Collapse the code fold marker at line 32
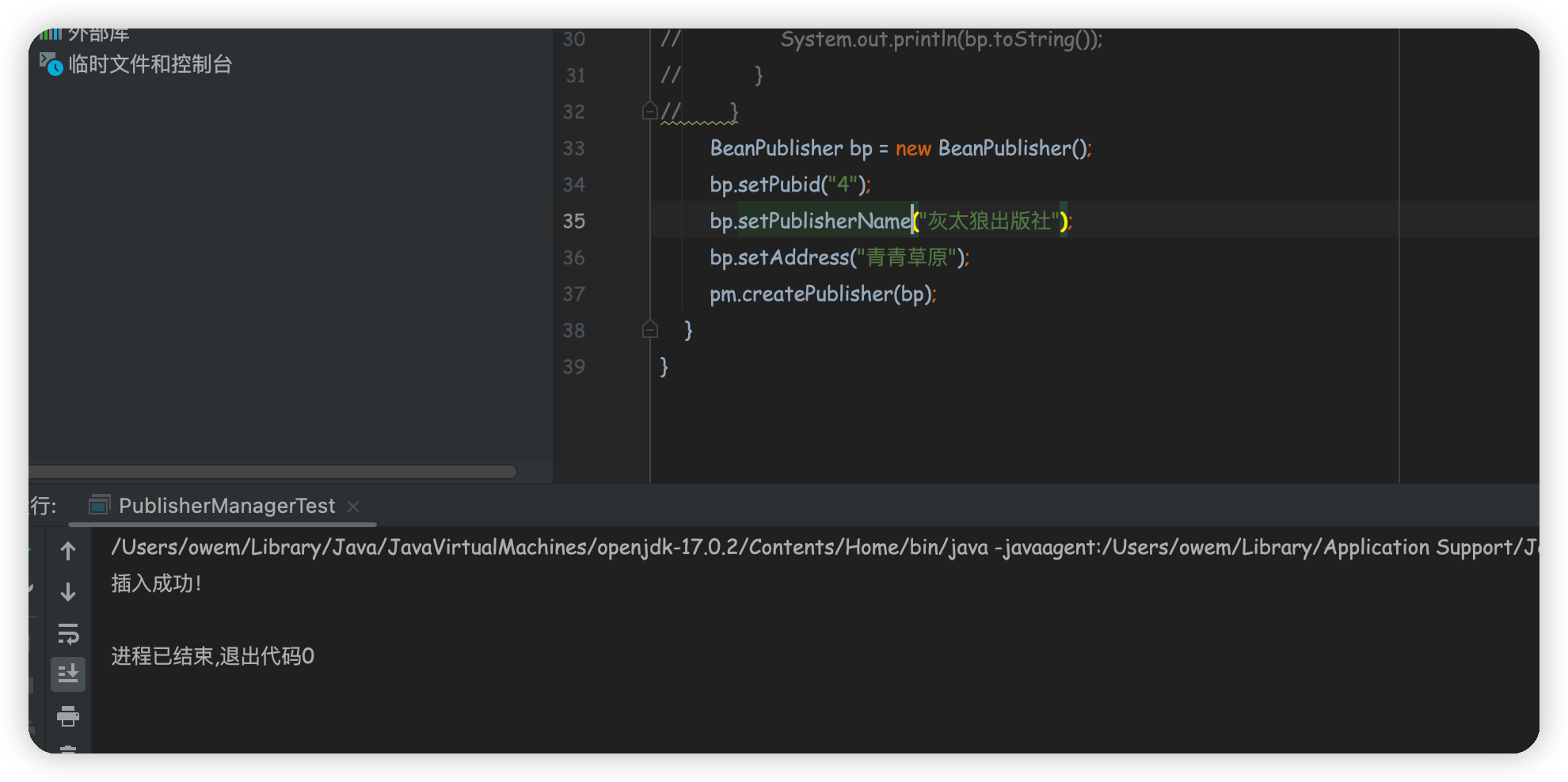Image resolution: width=1568 pixels, height=782 pixels. [650, 111]
